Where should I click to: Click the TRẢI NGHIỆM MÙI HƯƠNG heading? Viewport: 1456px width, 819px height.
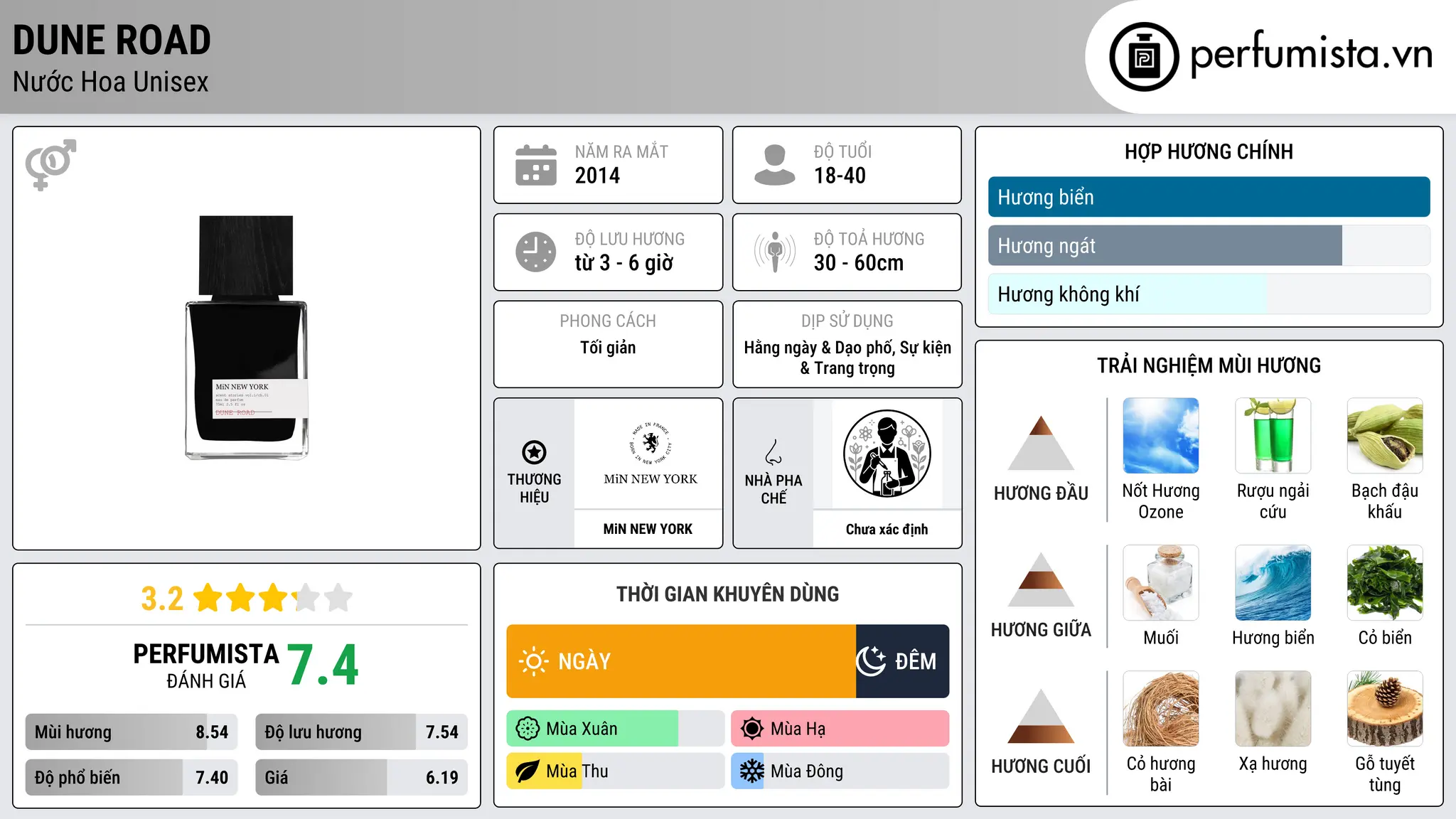tap(1209, 365)
